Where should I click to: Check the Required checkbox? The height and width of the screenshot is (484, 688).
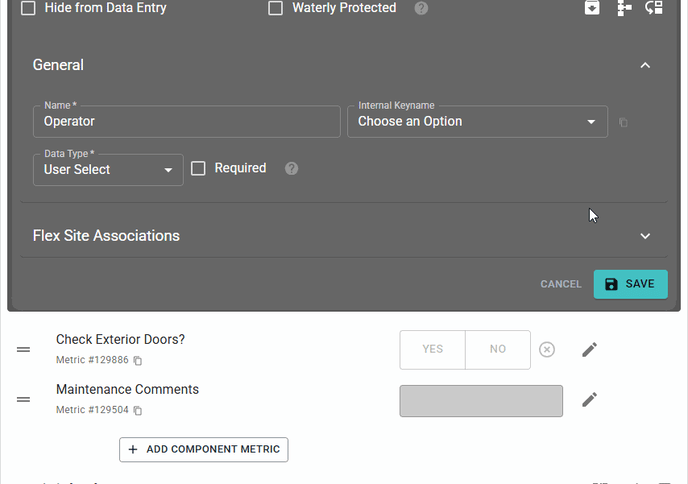tap(198, 168)
